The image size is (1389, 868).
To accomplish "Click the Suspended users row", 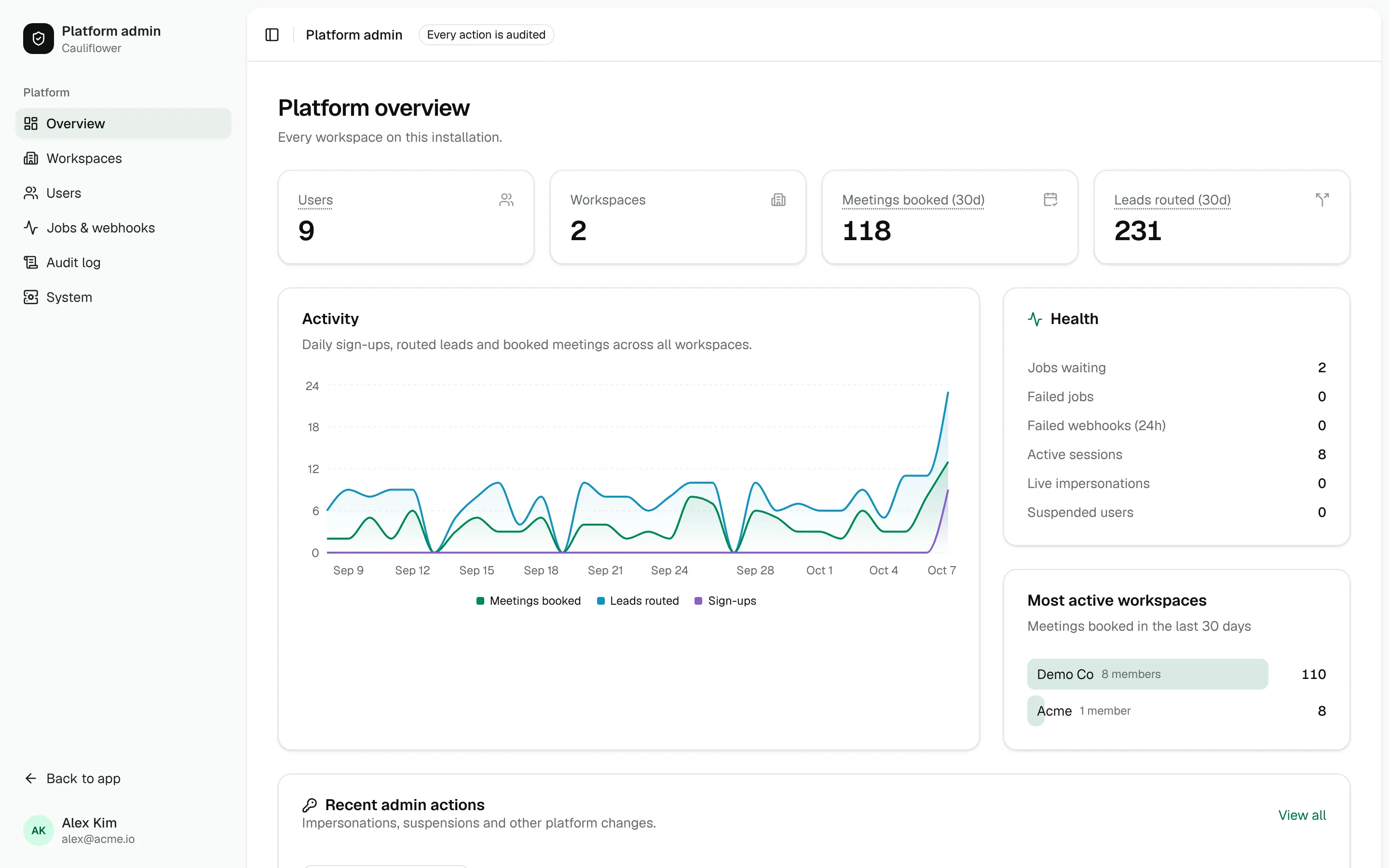I will (1177, 512).
